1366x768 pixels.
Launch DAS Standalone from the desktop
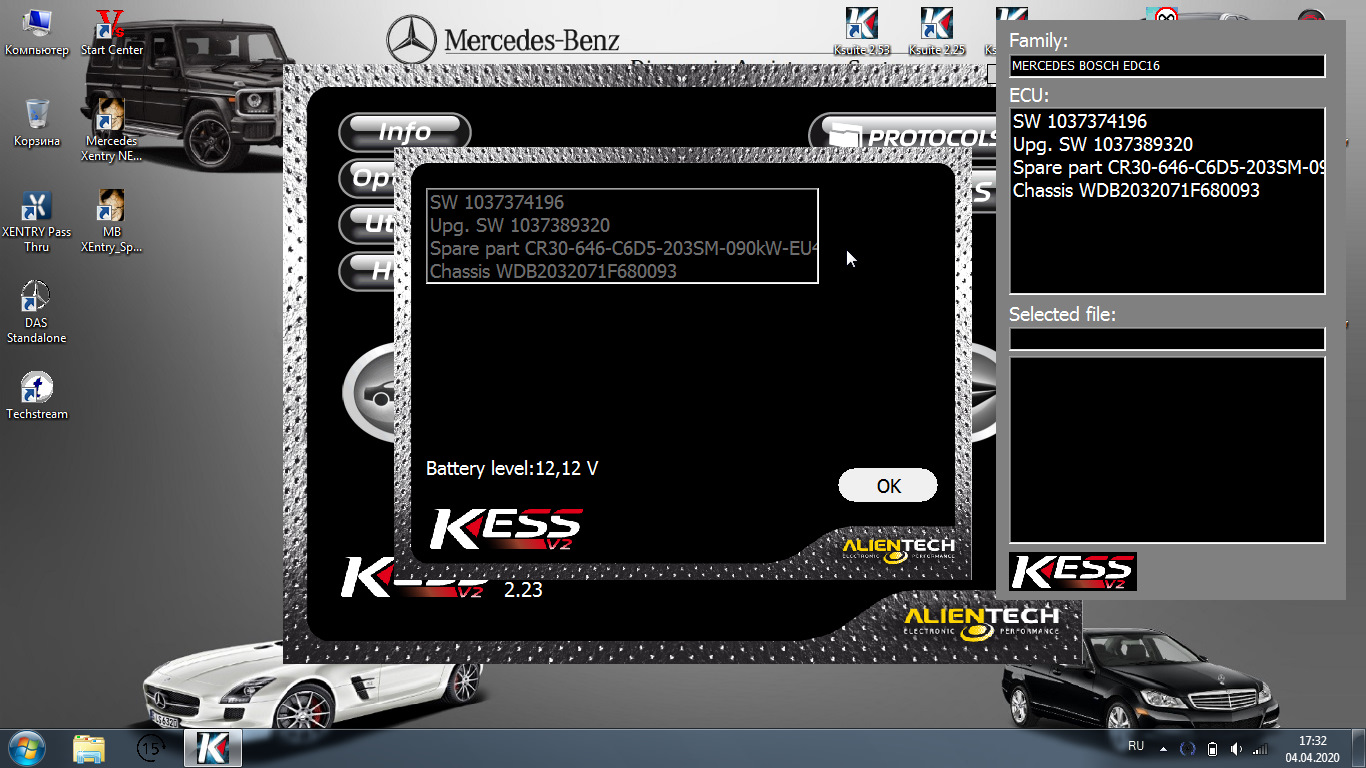37,313
